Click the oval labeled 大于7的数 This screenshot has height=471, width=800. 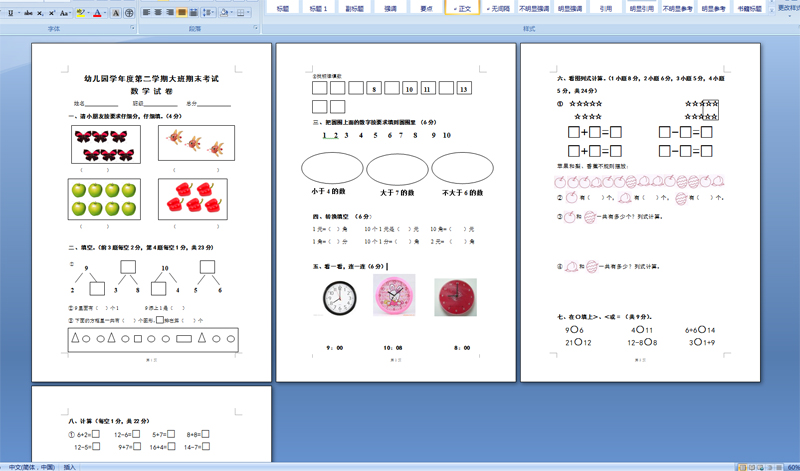point(397,169)
